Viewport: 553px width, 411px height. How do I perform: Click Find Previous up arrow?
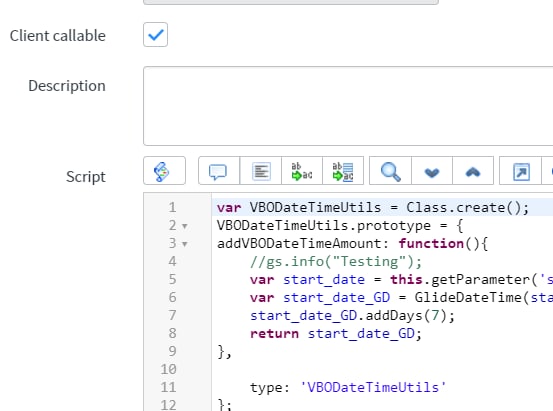click(x=473, y=171)
